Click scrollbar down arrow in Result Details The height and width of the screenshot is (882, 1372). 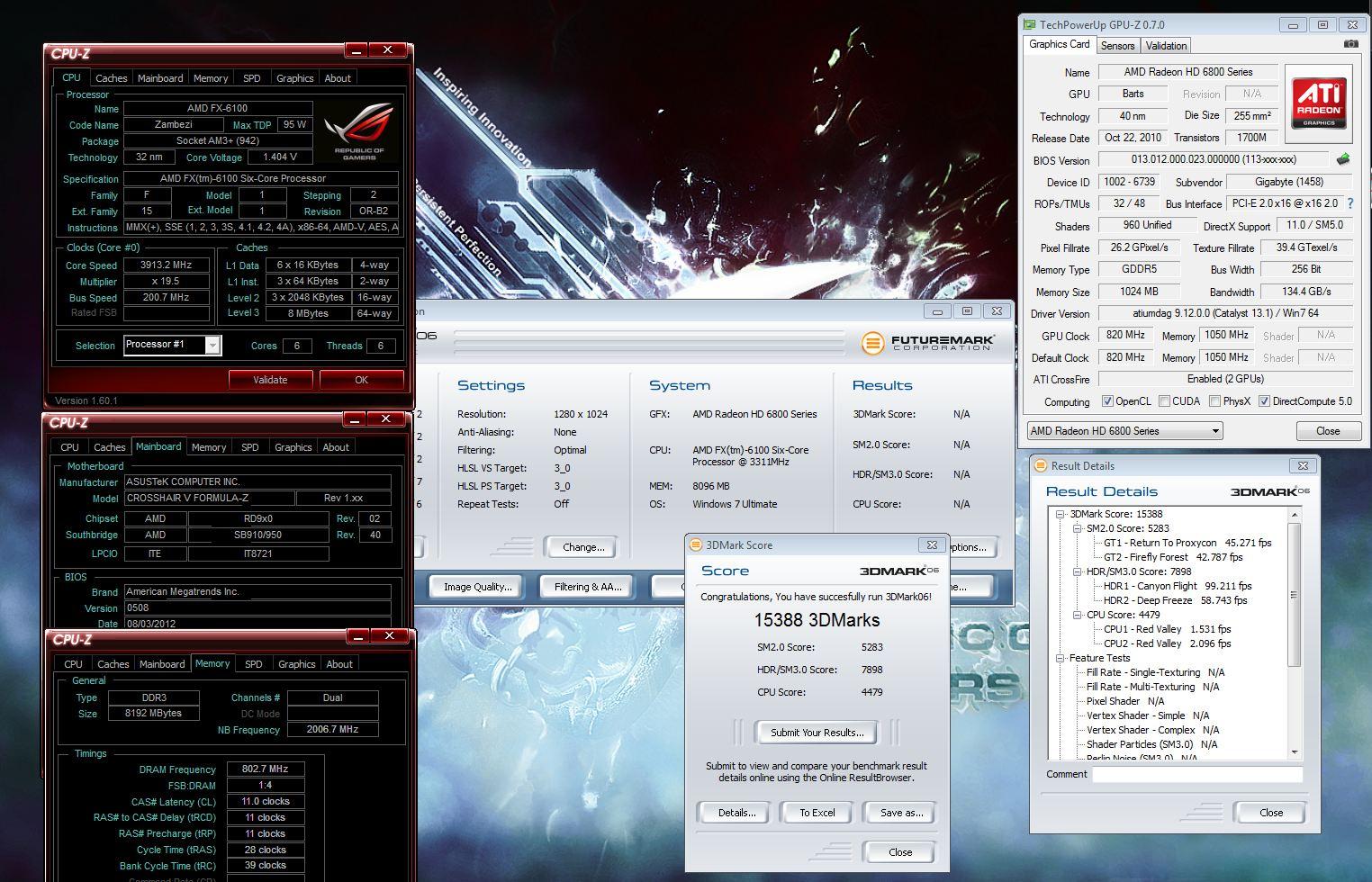pos(1295,752)
